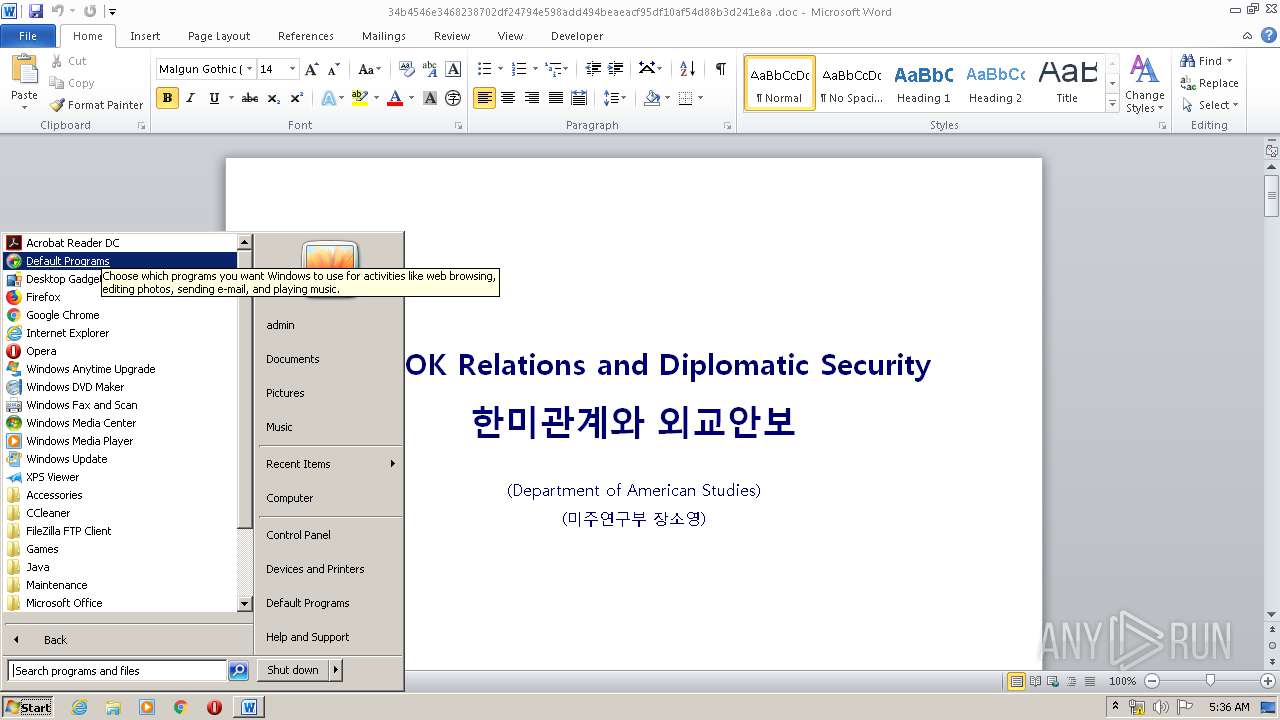Switch to the Developer tab
The image size is (1280, 720).
click(577, 36)
